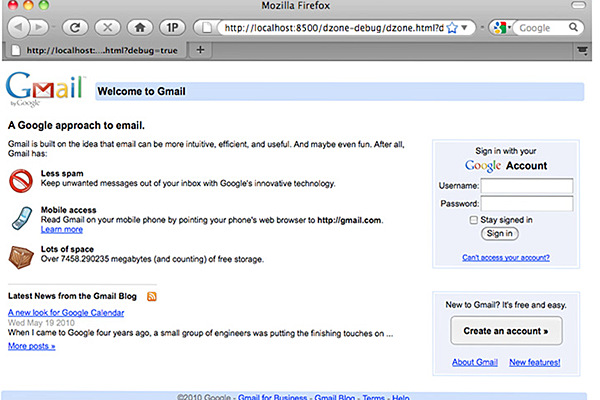Click the Sign in button

[499, 233]
